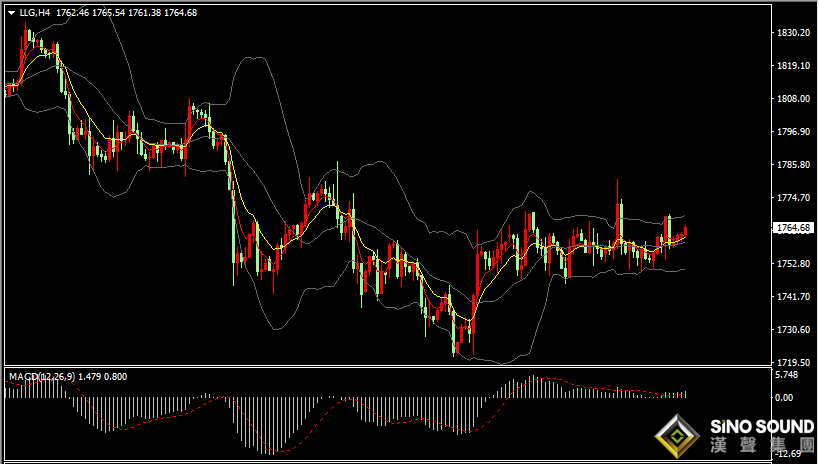This screenshot has width=819, height=464.
Task: Expand the triangle menu beside LLG,H4
Action: click(11, 13)
